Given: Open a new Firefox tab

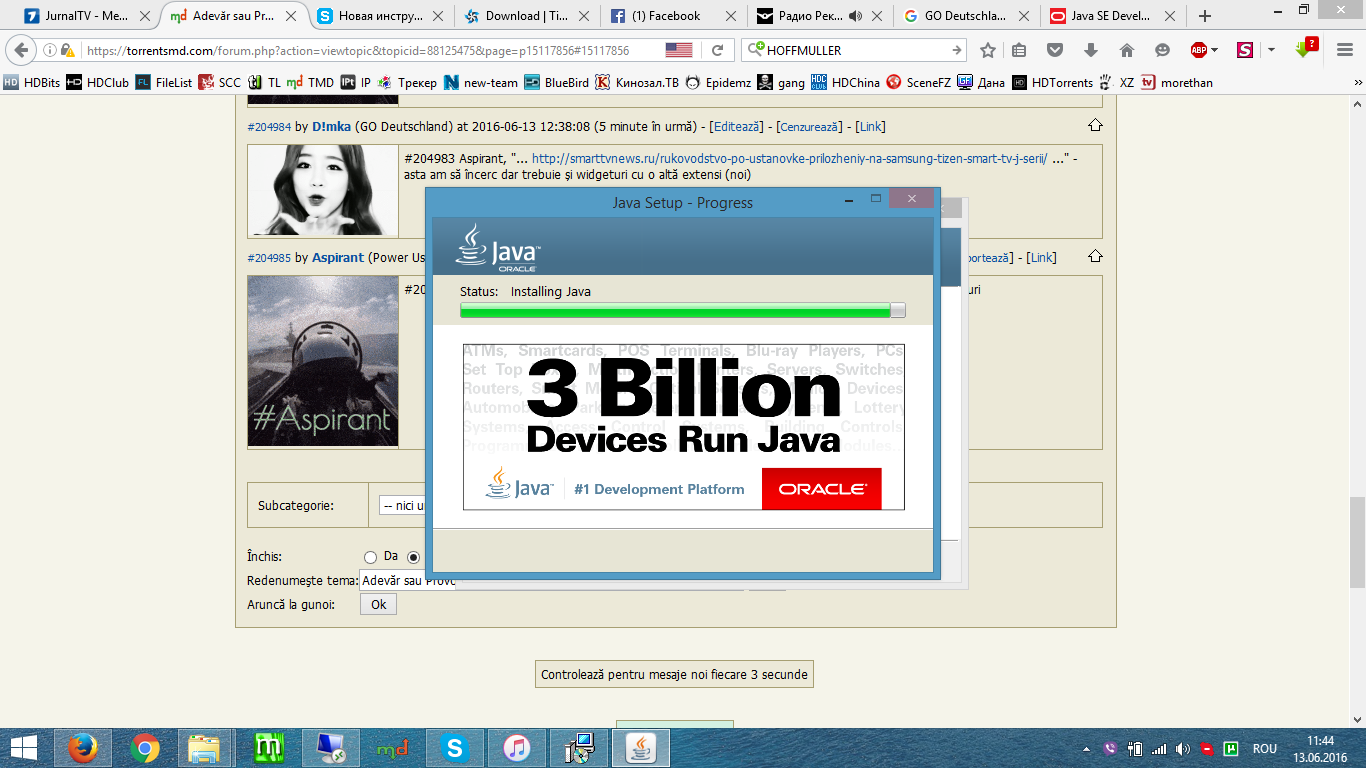Looking at the screenshot, I should [1205, 16].
